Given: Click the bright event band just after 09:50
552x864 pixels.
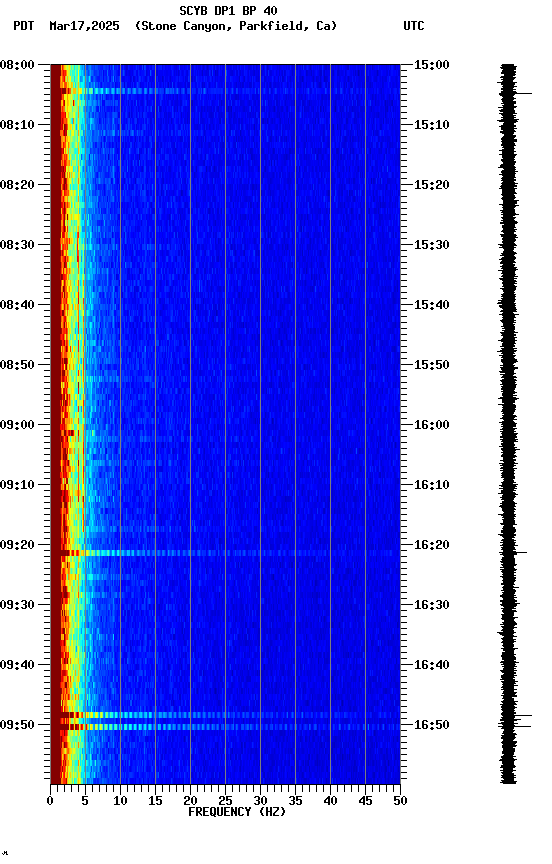Looking at the screenshot, I should click(225, 727).
